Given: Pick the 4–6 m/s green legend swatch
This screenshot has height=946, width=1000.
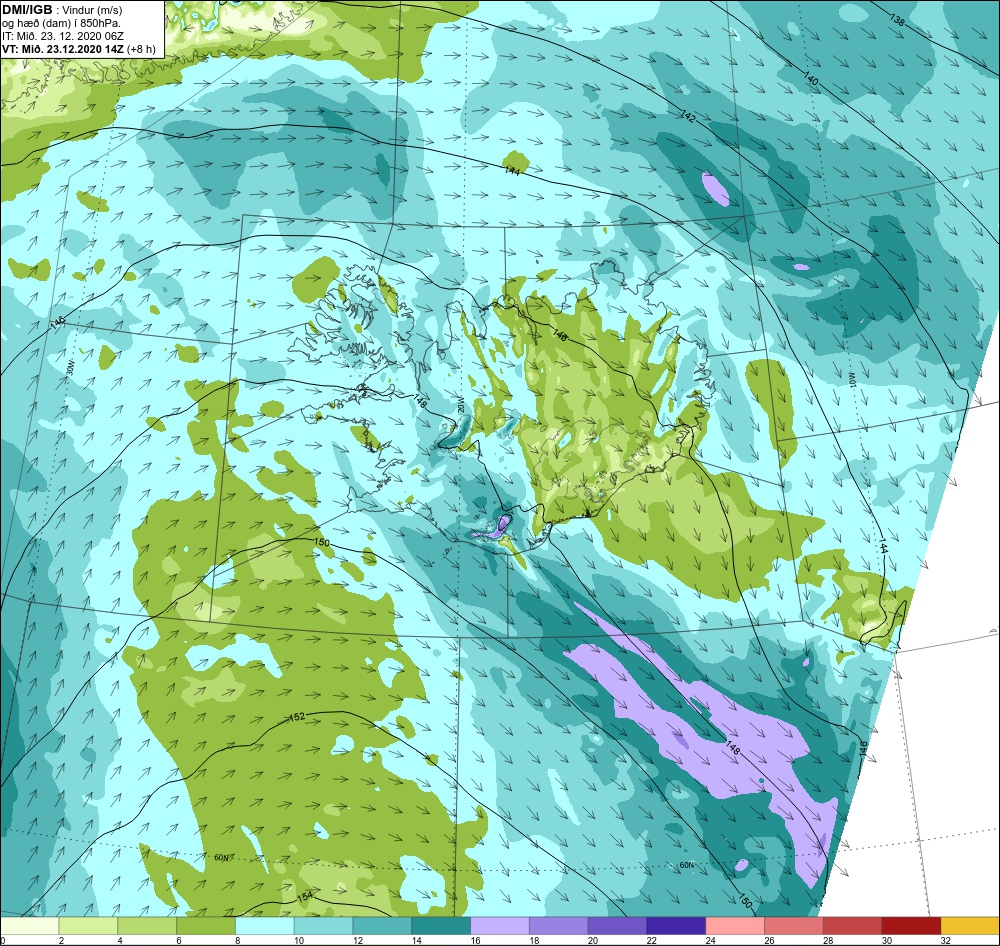Looking at the screenshot, I should coord(147,926).
